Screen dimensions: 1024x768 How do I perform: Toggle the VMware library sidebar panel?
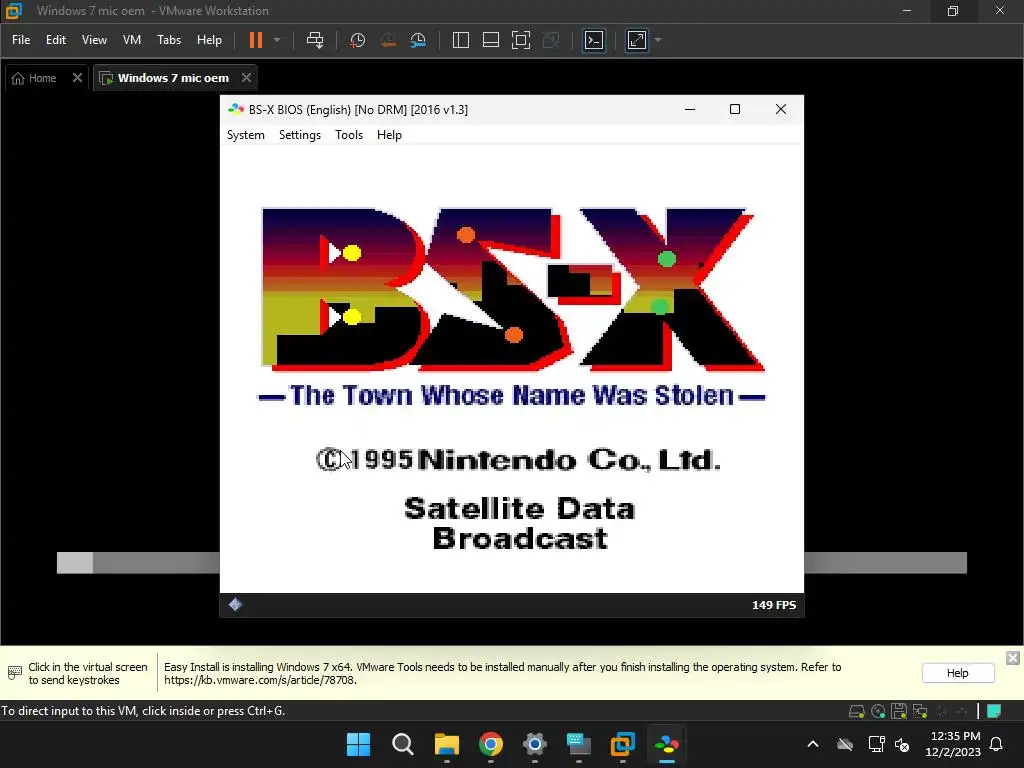pyautogui.click(x=460, y=40)
